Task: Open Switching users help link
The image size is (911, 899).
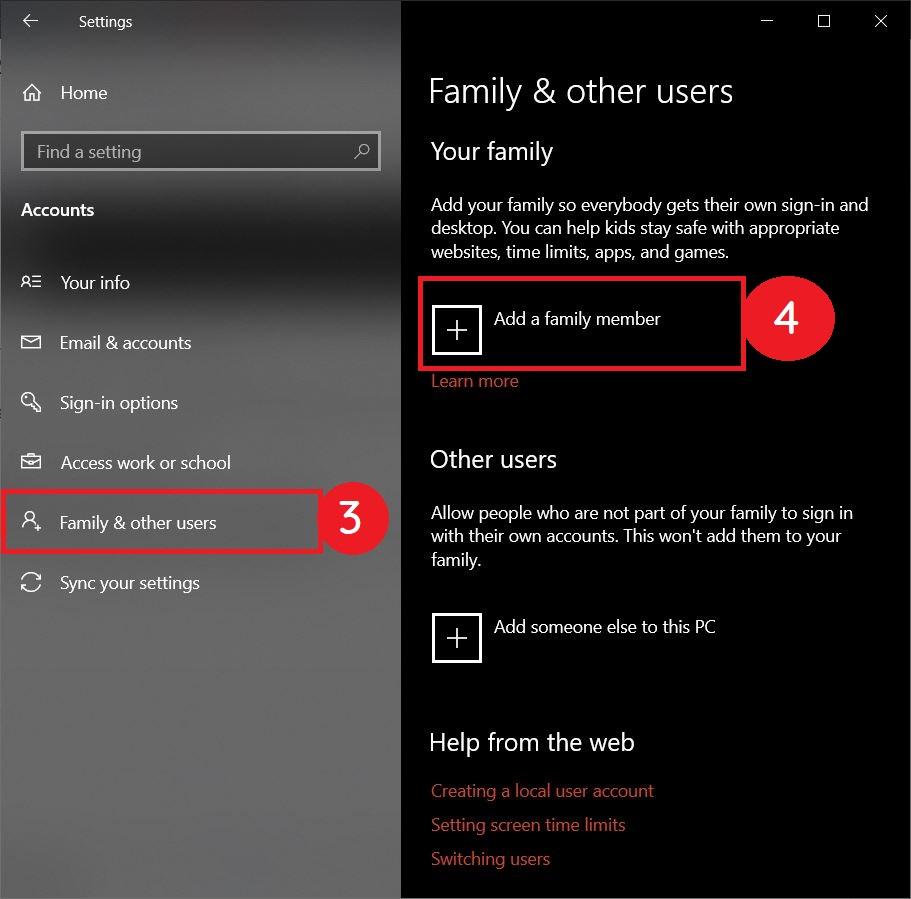Action: pos(490,859)
